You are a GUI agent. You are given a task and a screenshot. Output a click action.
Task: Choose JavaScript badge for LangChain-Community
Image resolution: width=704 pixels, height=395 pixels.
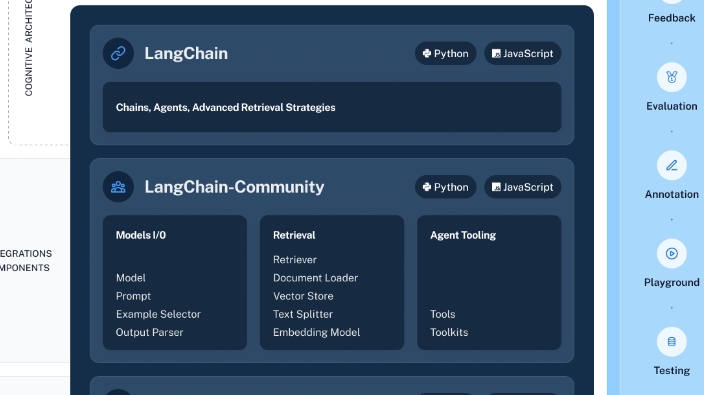(x=523, y=187)
